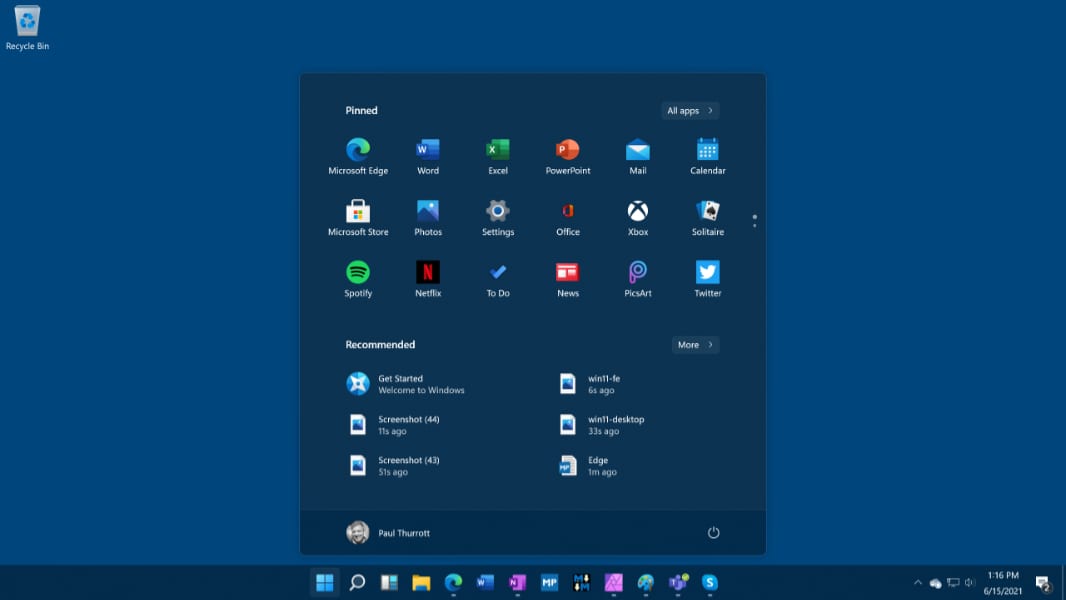
Task: Open File Explorer from the taskbar
Action: [421, 582]
